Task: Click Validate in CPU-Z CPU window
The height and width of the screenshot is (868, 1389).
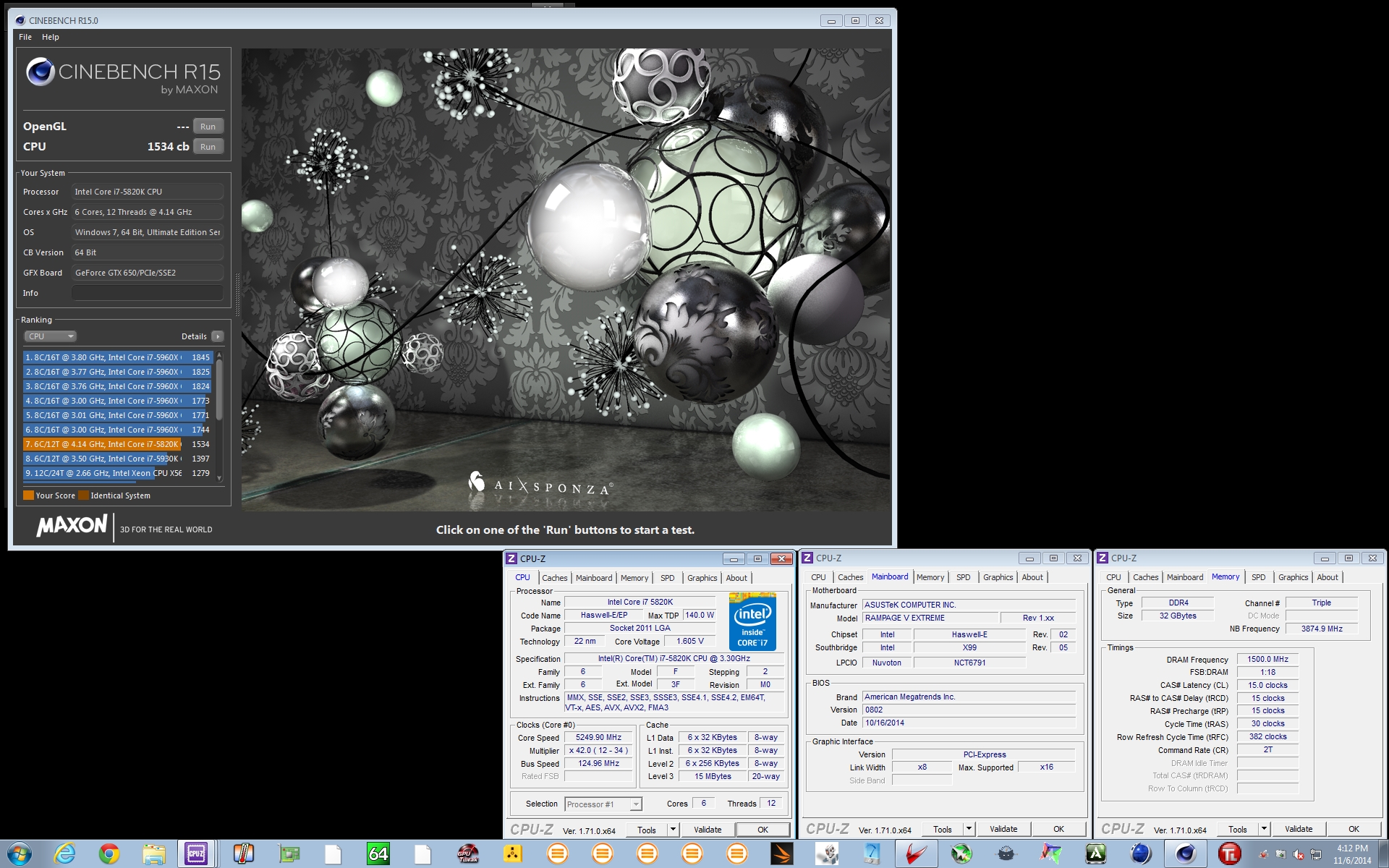Action: 708,830
